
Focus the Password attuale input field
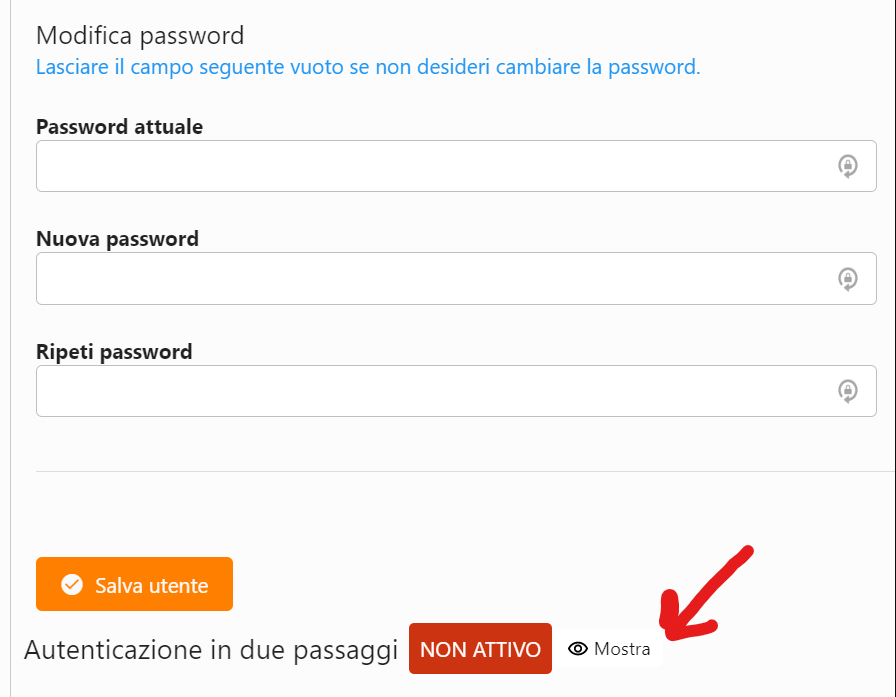pyautogui.click(x=430, y=166)
